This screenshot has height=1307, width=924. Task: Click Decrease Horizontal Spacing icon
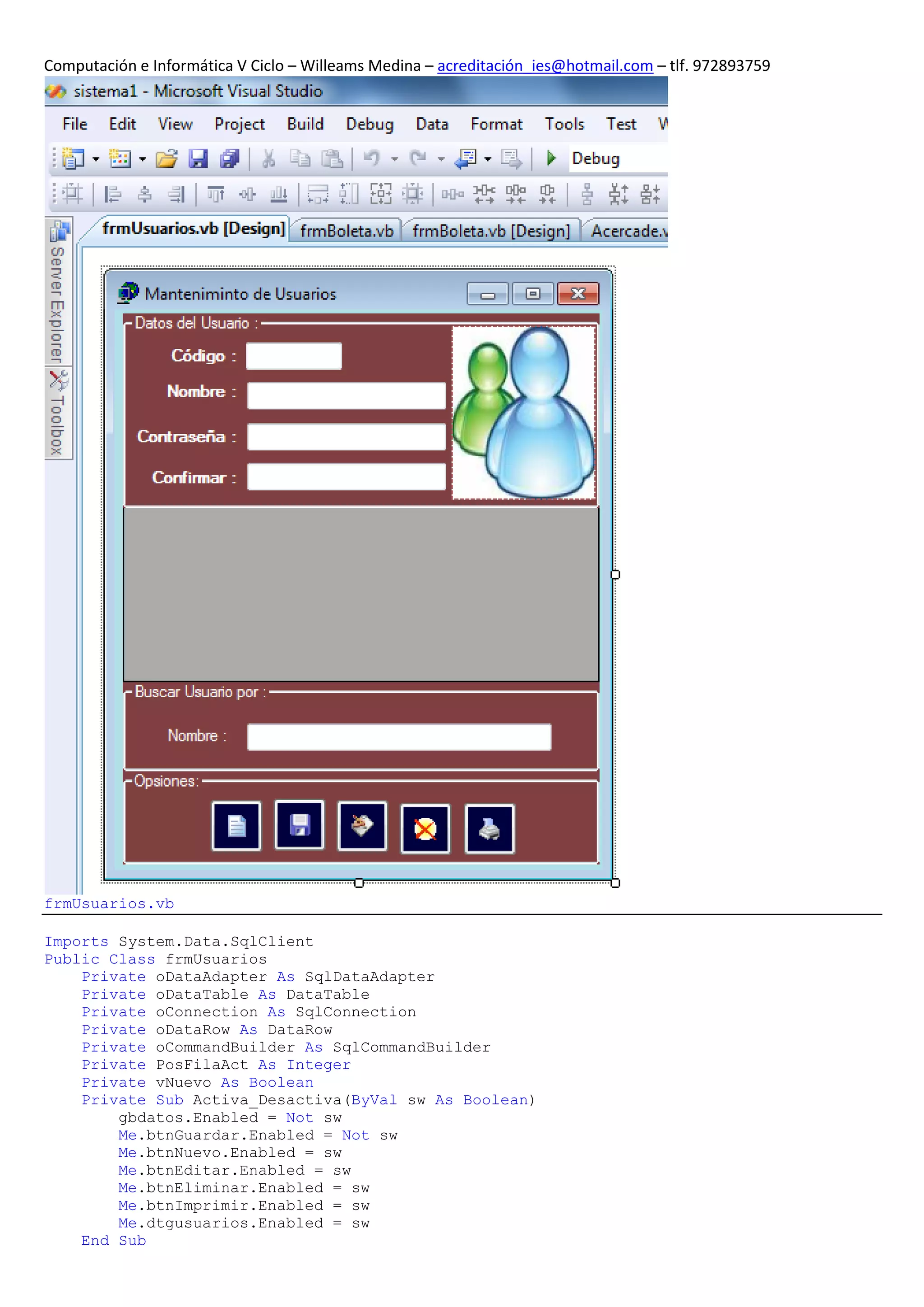click(x=516, y=194)
